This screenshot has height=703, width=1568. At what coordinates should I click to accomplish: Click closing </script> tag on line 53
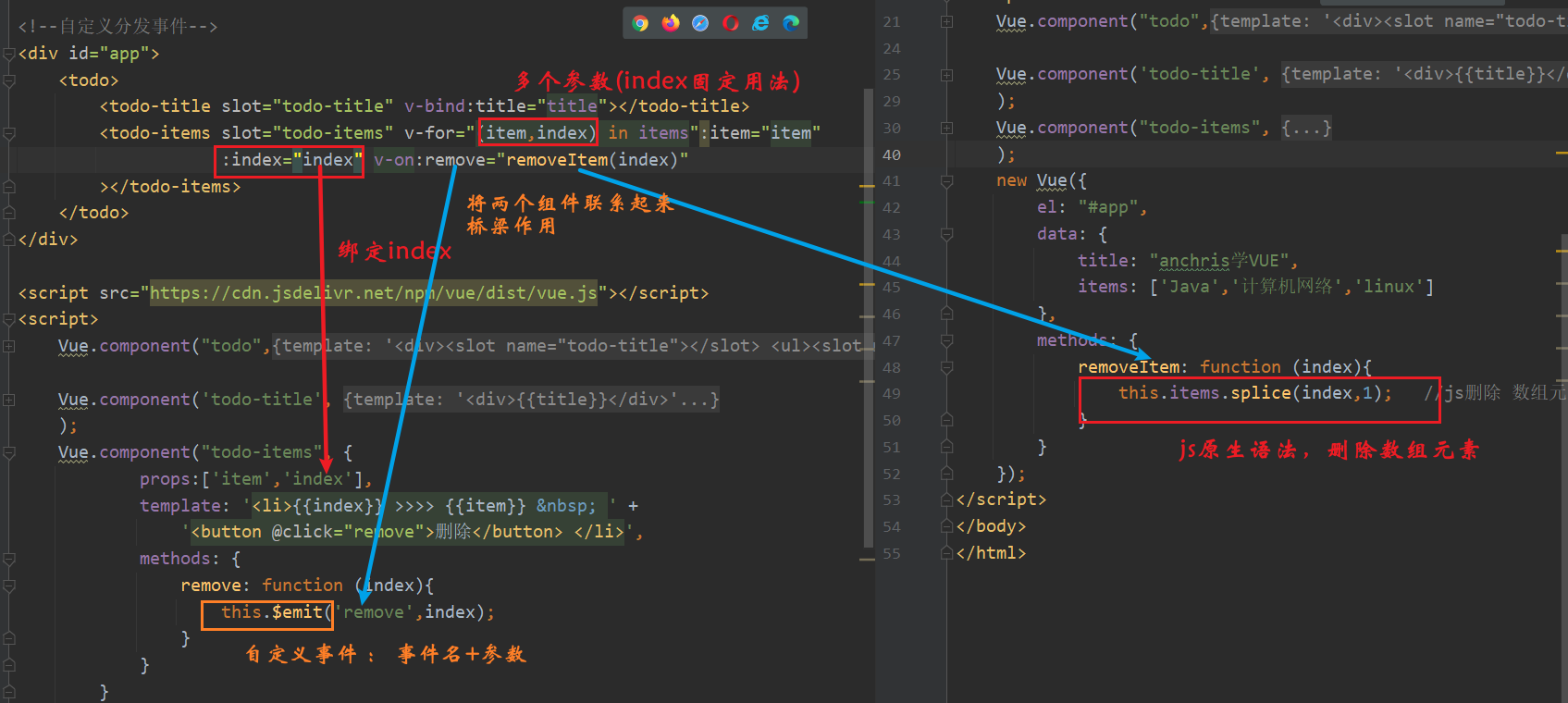click(1001, 499)
